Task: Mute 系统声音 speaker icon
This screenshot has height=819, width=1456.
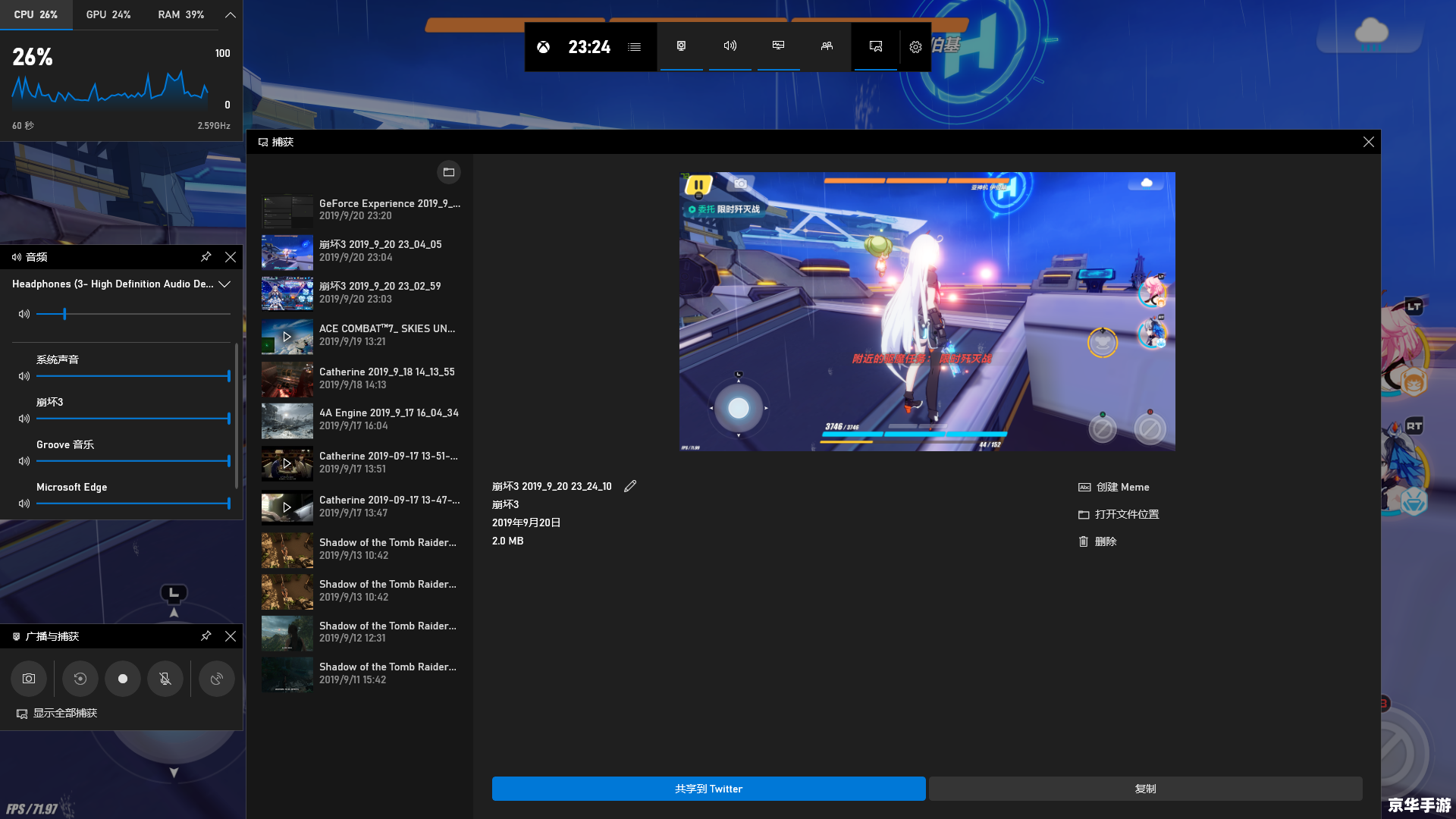Action: (x=24, y=376)
